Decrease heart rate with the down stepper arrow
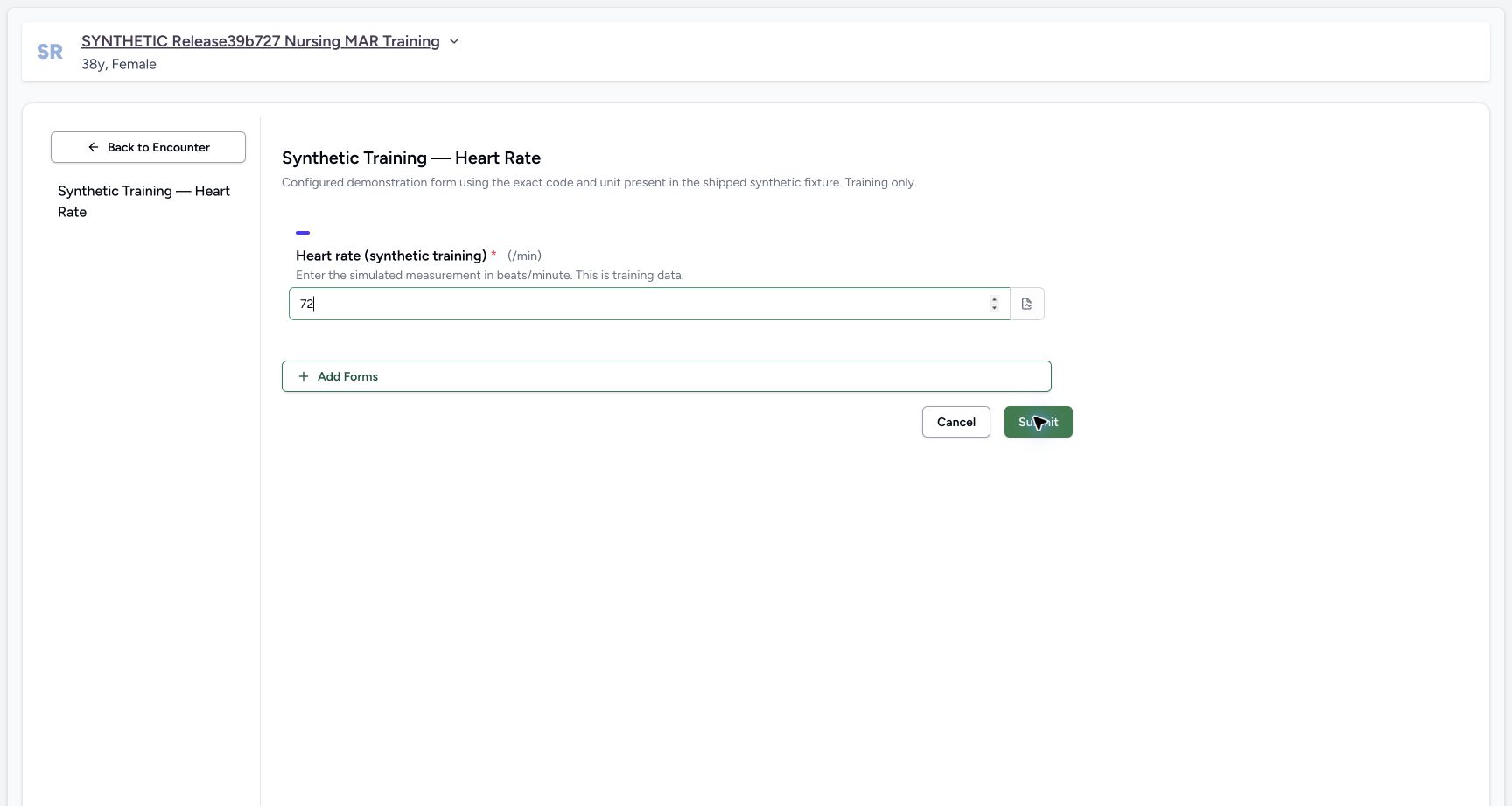Viewport: 1512px width, 806px height. click(x=994, y=308)
